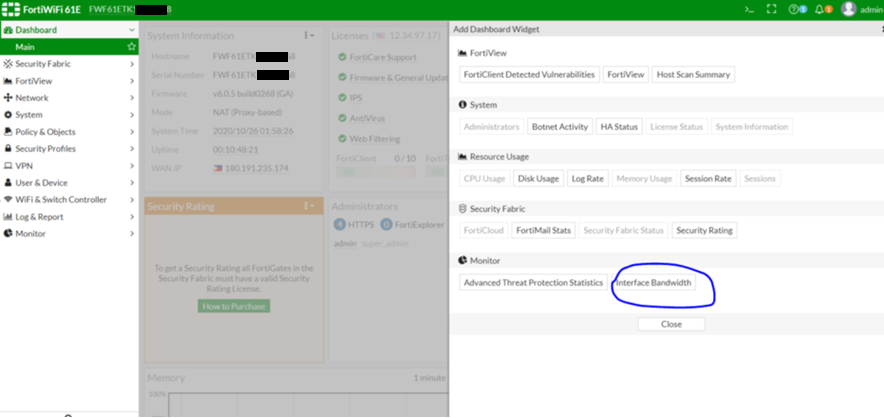This screenshot has width=884, height=418.
Task: Expand the WiFi & Switch Controller chevron
Action: click(132, 200)
